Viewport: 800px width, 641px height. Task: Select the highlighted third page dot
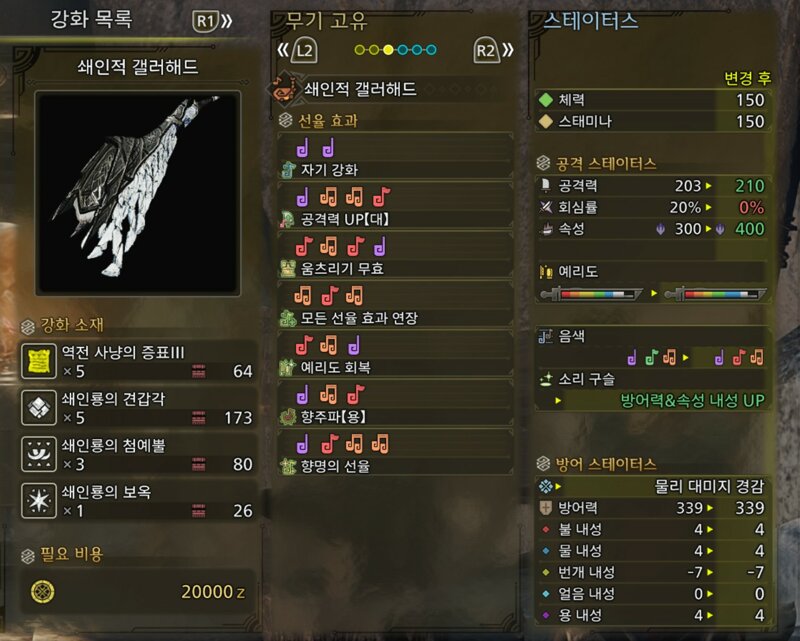[x=388, y=50]
